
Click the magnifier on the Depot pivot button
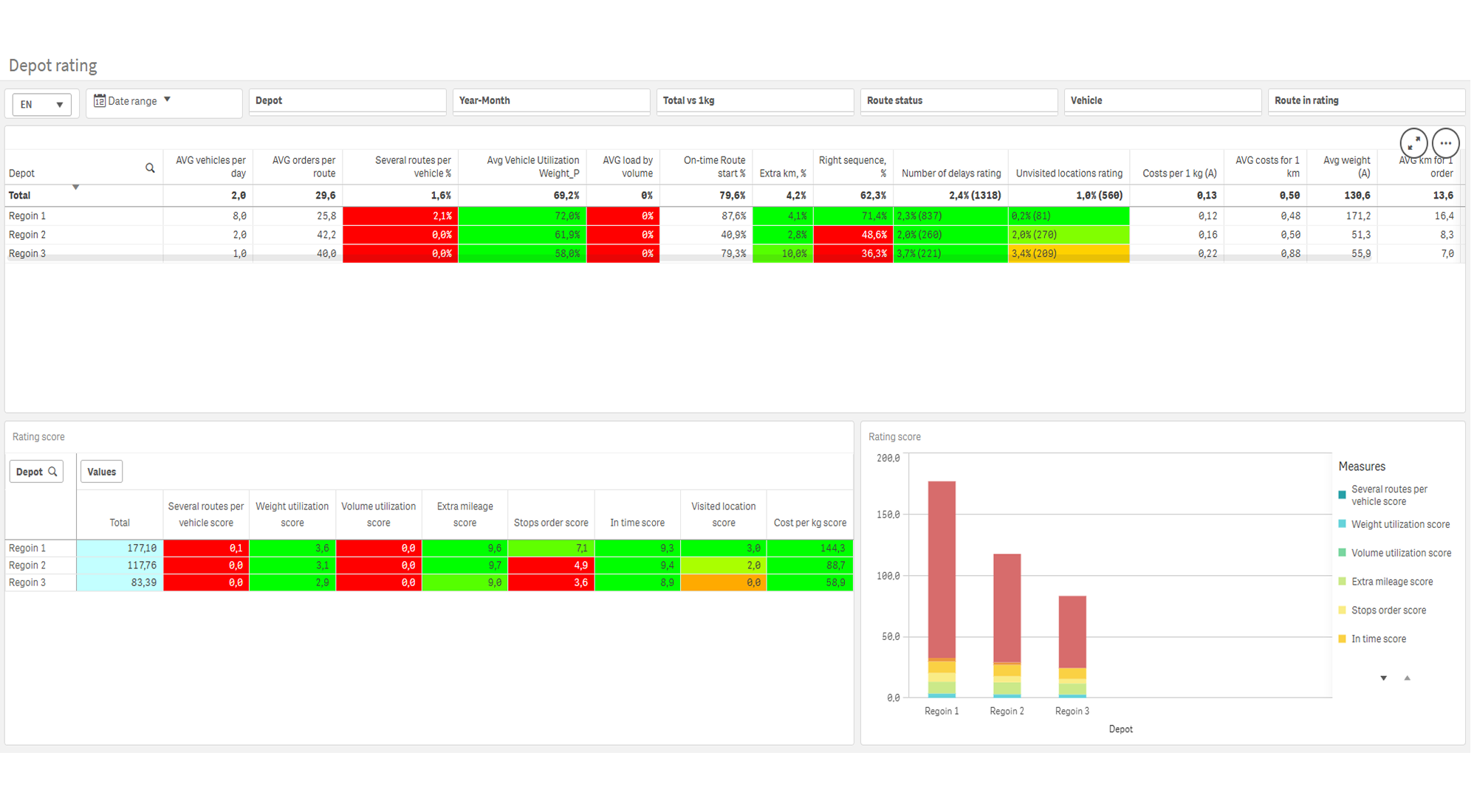coord(52,472)
